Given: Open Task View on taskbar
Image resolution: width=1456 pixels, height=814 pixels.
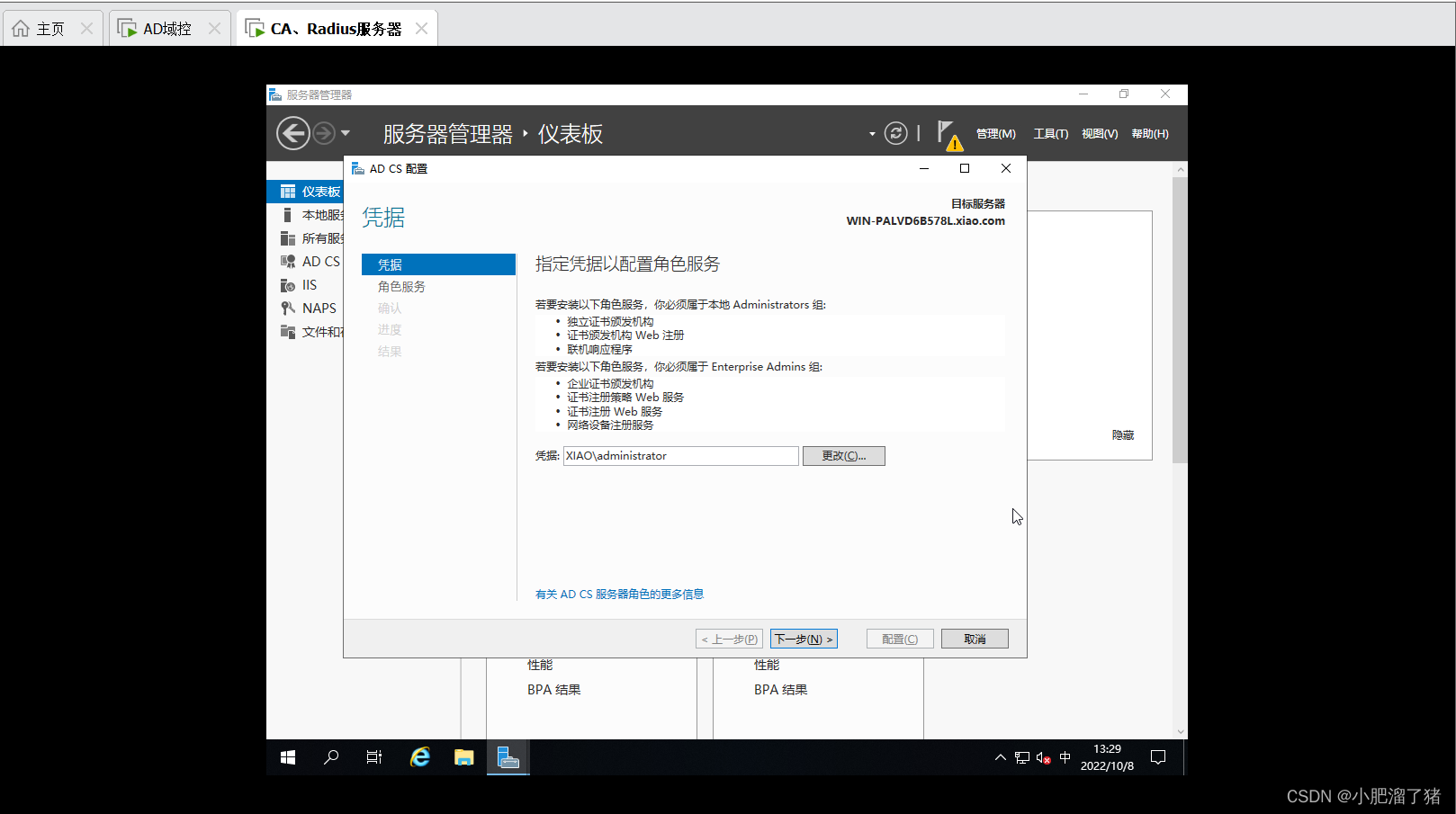Looking at the screenshot, I should coord(374,757).
